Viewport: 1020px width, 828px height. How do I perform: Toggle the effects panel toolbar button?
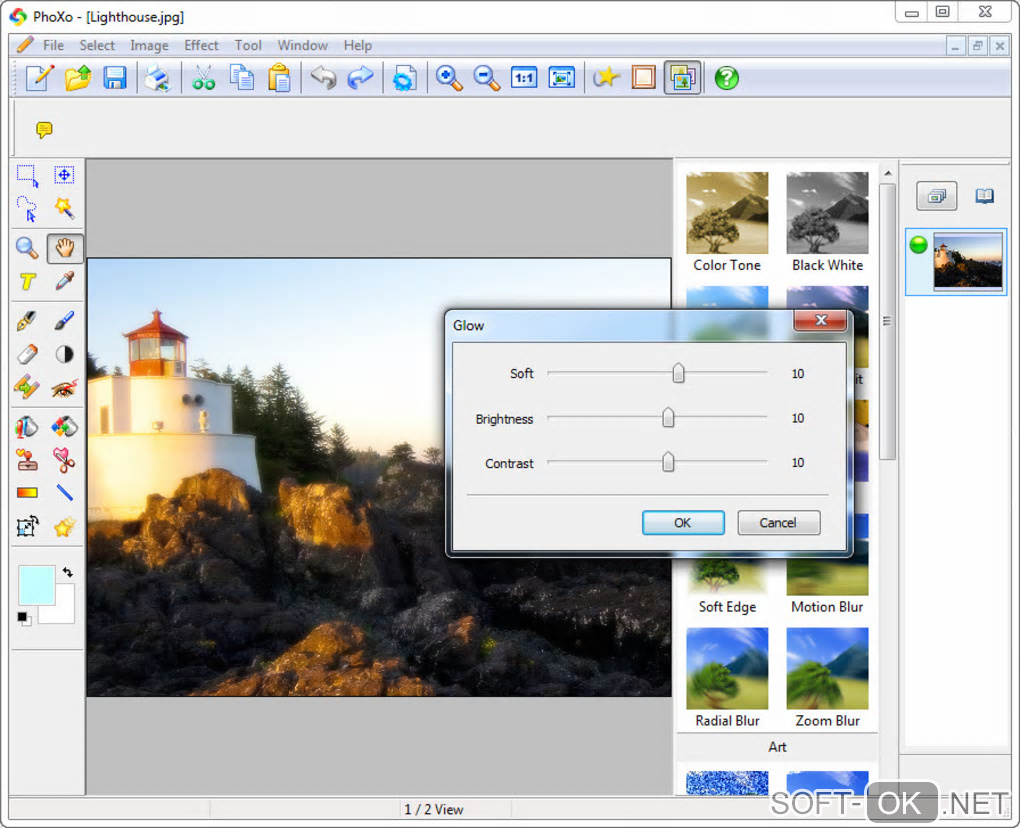[682, 78]
